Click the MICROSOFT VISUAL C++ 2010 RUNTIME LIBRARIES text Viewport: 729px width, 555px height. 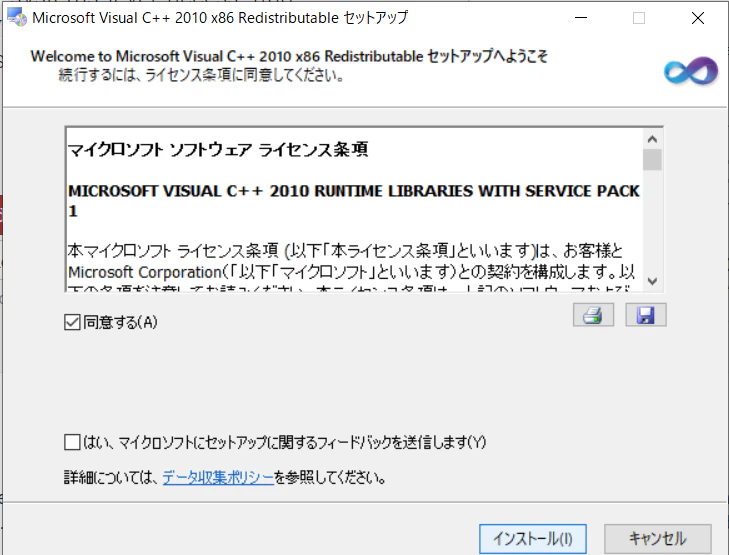click(x=354, y=200)
